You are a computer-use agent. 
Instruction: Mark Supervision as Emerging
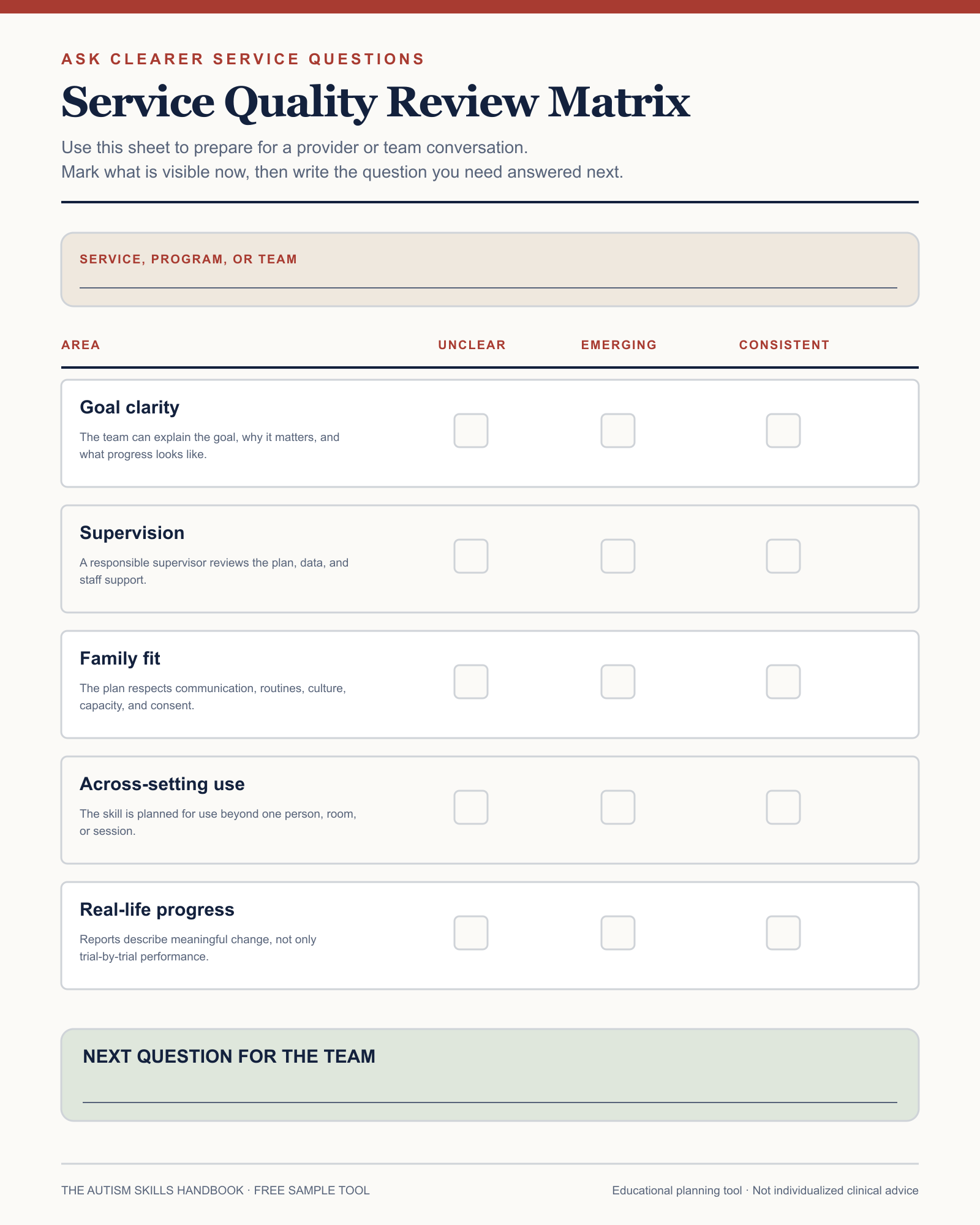[x=618, y=556]
